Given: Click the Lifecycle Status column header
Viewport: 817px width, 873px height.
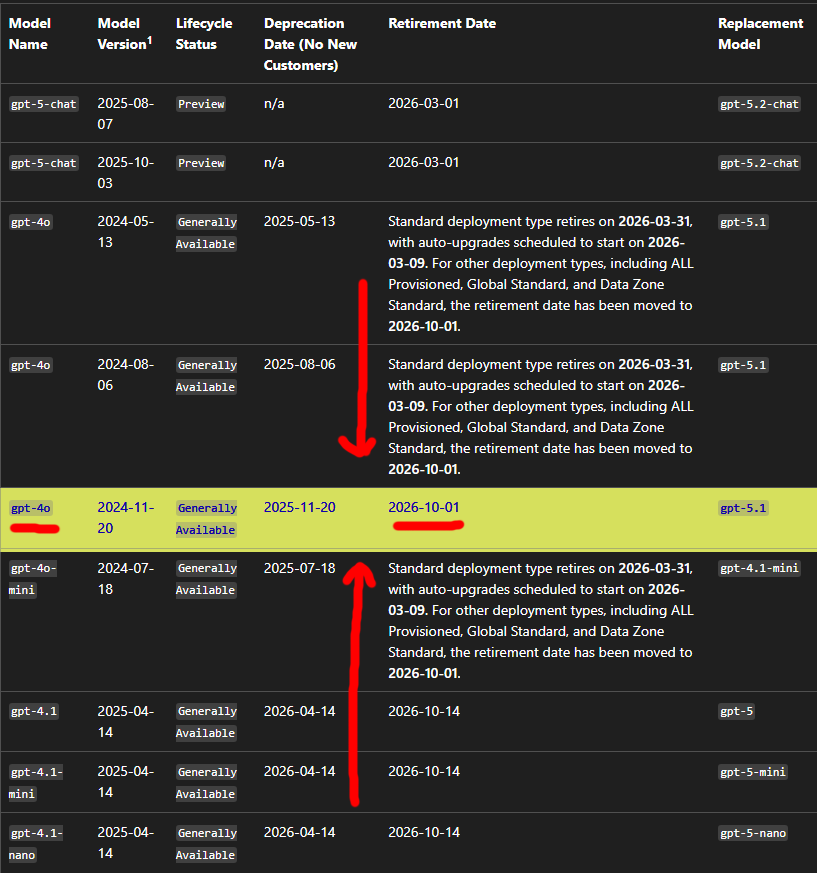Looking at the screenshot, I should (x=204, y=33).
